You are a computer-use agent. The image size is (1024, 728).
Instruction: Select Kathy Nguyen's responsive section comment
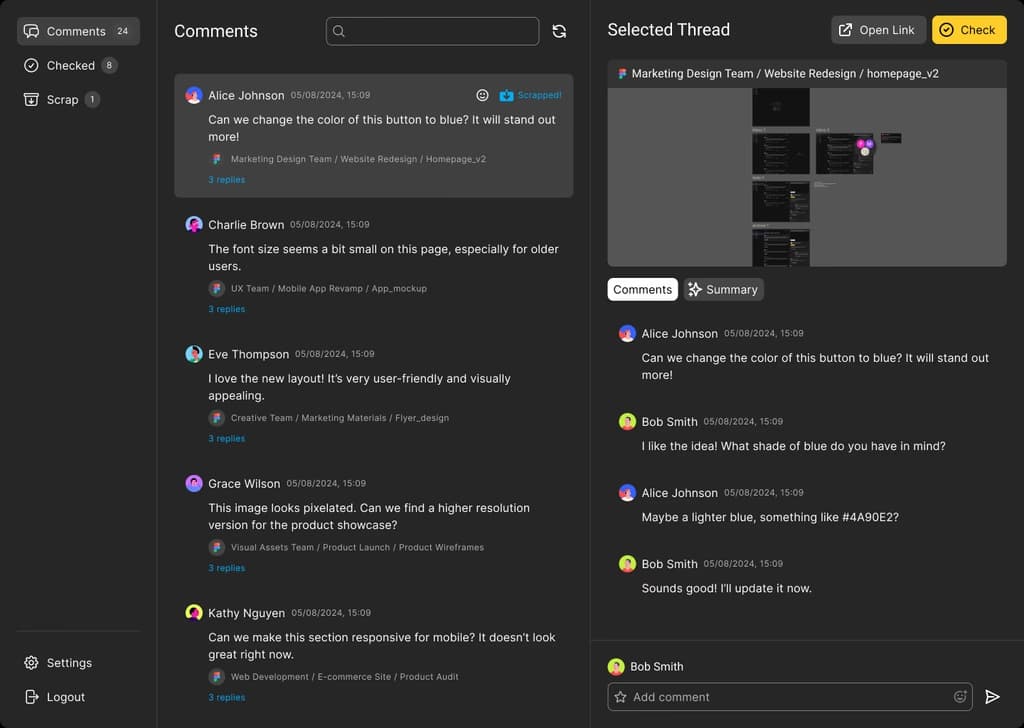click(382, 646)
